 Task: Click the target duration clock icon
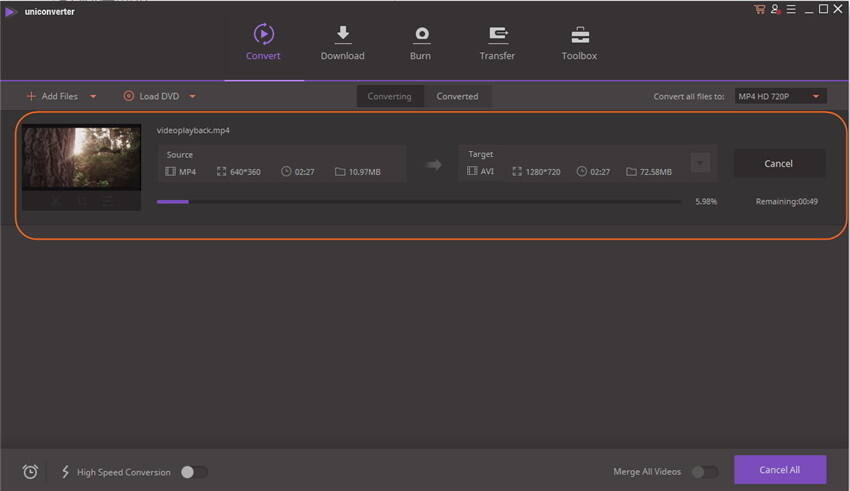pyautogui.click(x=582, y=171)
